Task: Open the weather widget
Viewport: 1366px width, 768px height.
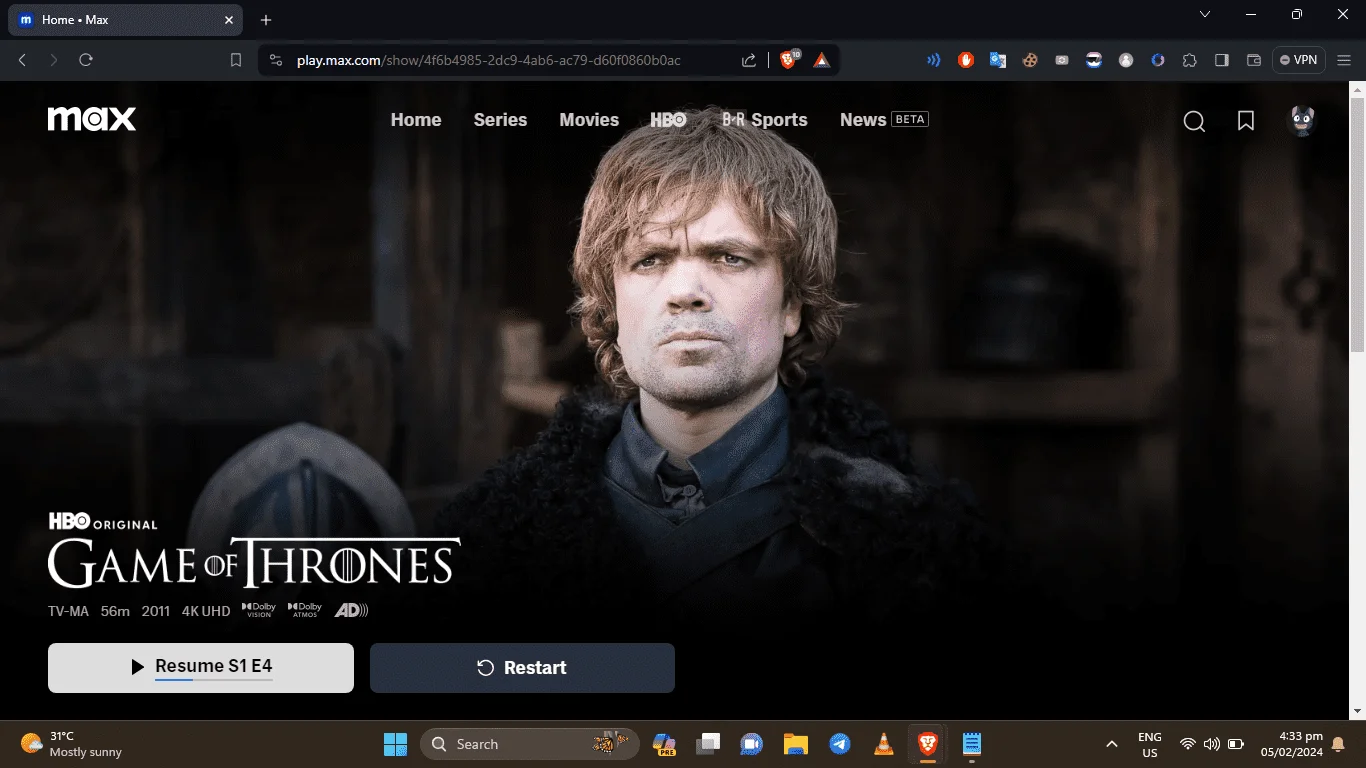Action: click(71, 744)
